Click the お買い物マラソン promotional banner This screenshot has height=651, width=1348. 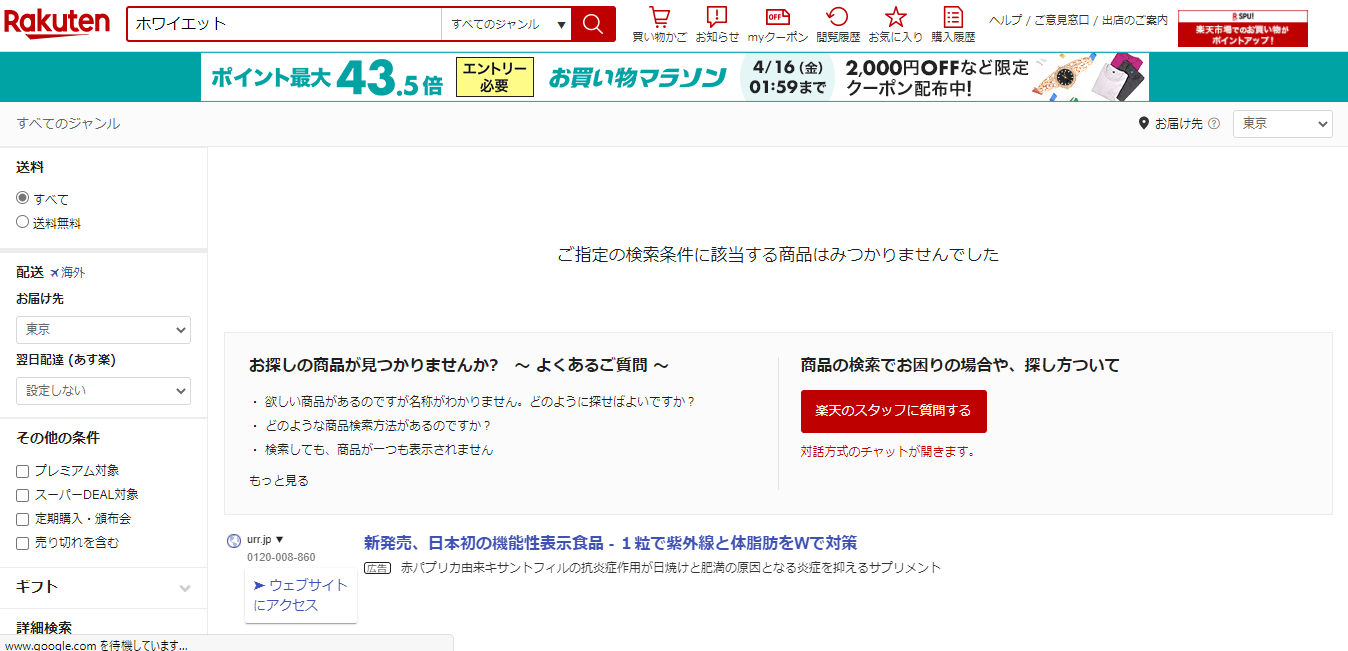click(x=675, y=77)
